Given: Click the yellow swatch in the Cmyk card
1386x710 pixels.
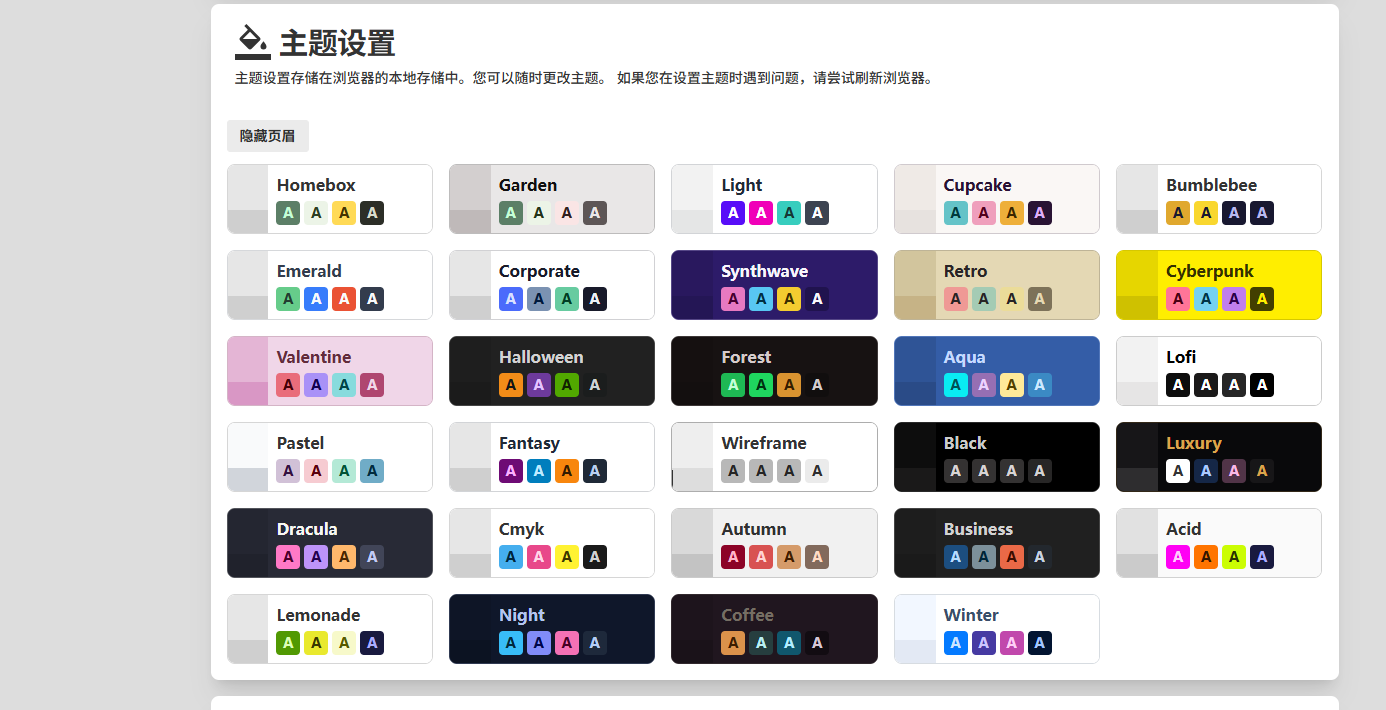Looking at the screenshot, I should point(566,557).
